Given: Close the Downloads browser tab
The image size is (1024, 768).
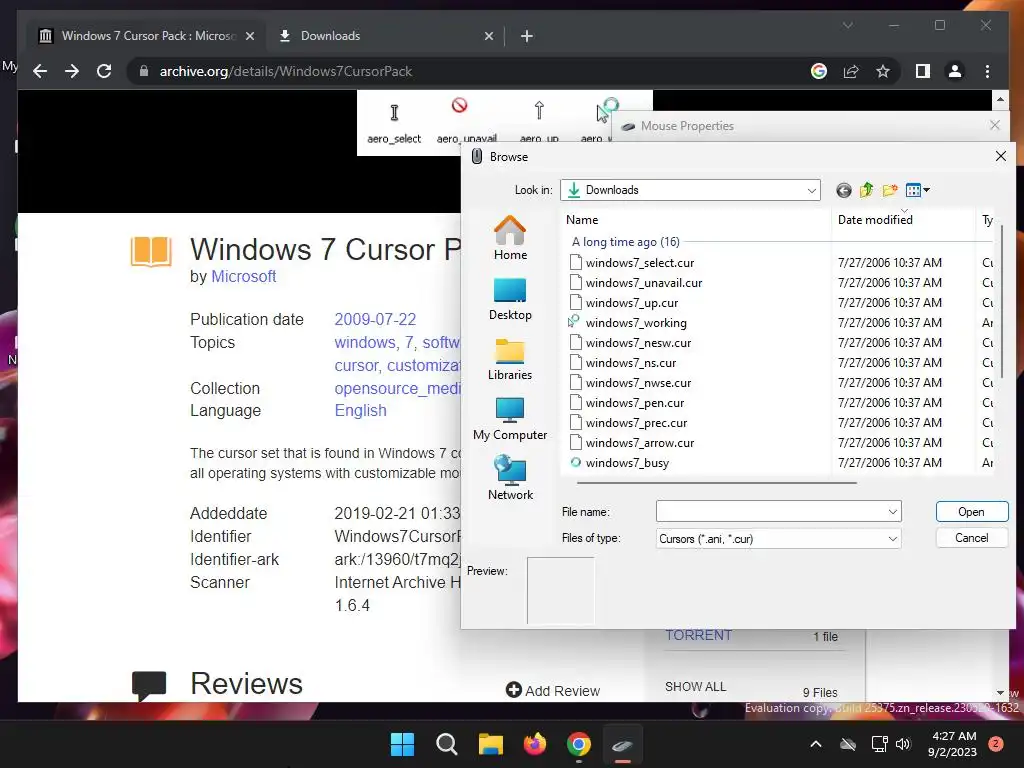Looking at the screenshot, I should click(x=488, y=36).
